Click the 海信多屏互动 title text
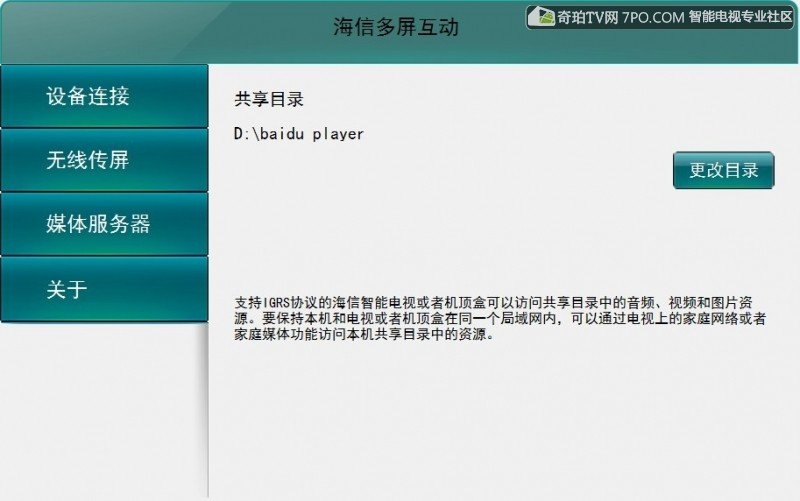800x501 pixels. click(x=396, y=27)
